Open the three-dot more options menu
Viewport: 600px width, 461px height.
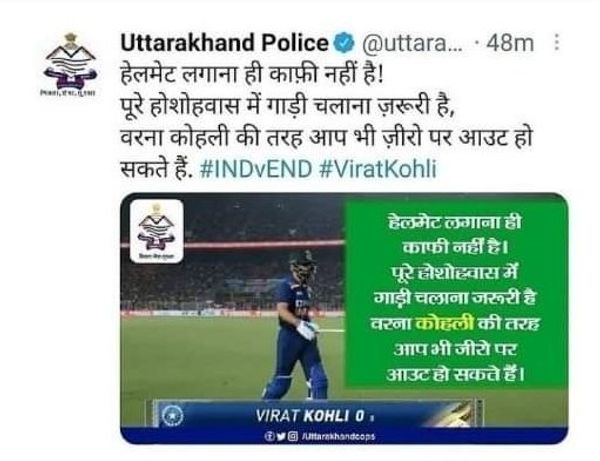tap(557, 42)
